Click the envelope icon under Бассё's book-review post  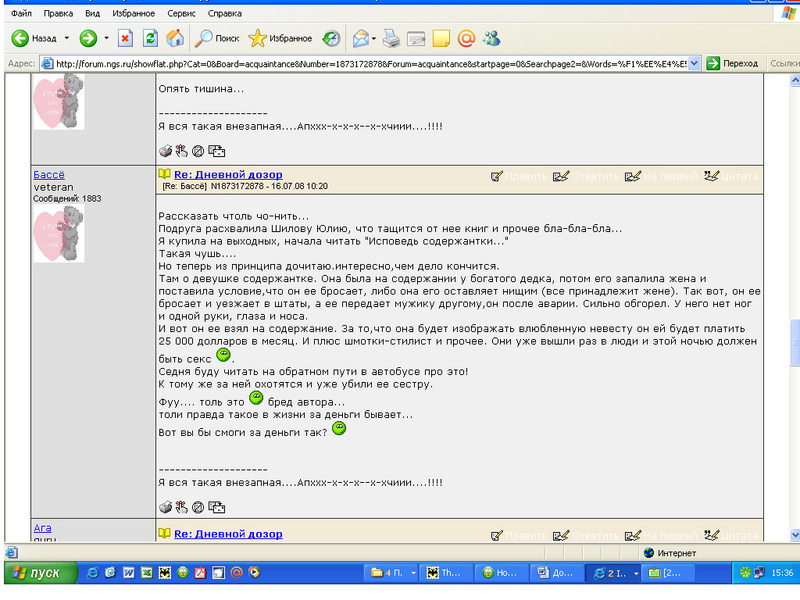(216, 507)
